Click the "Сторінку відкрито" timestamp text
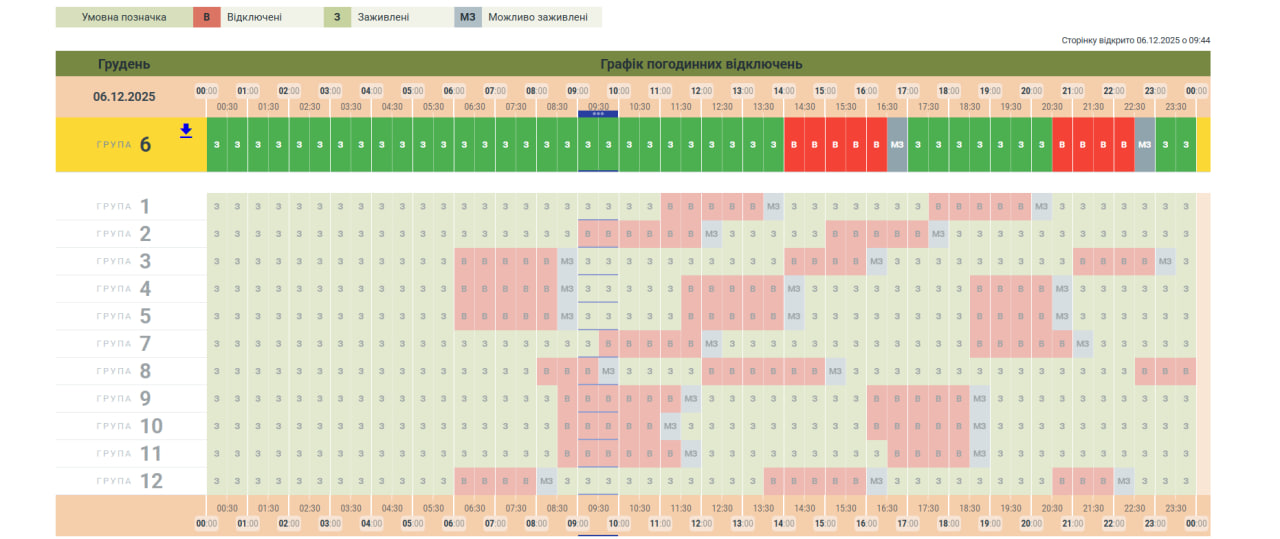The height and width of the screenshot is (539, 1280). [1135, 40]
